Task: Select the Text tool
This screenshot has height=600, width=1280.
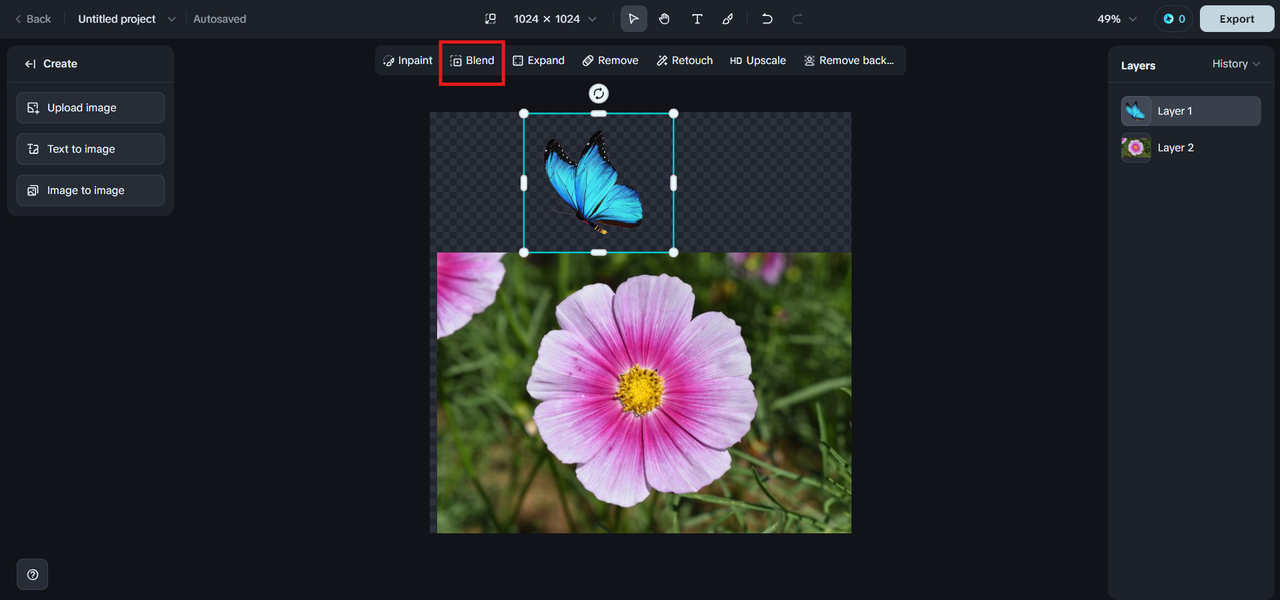Action: (x=697, y=19)
